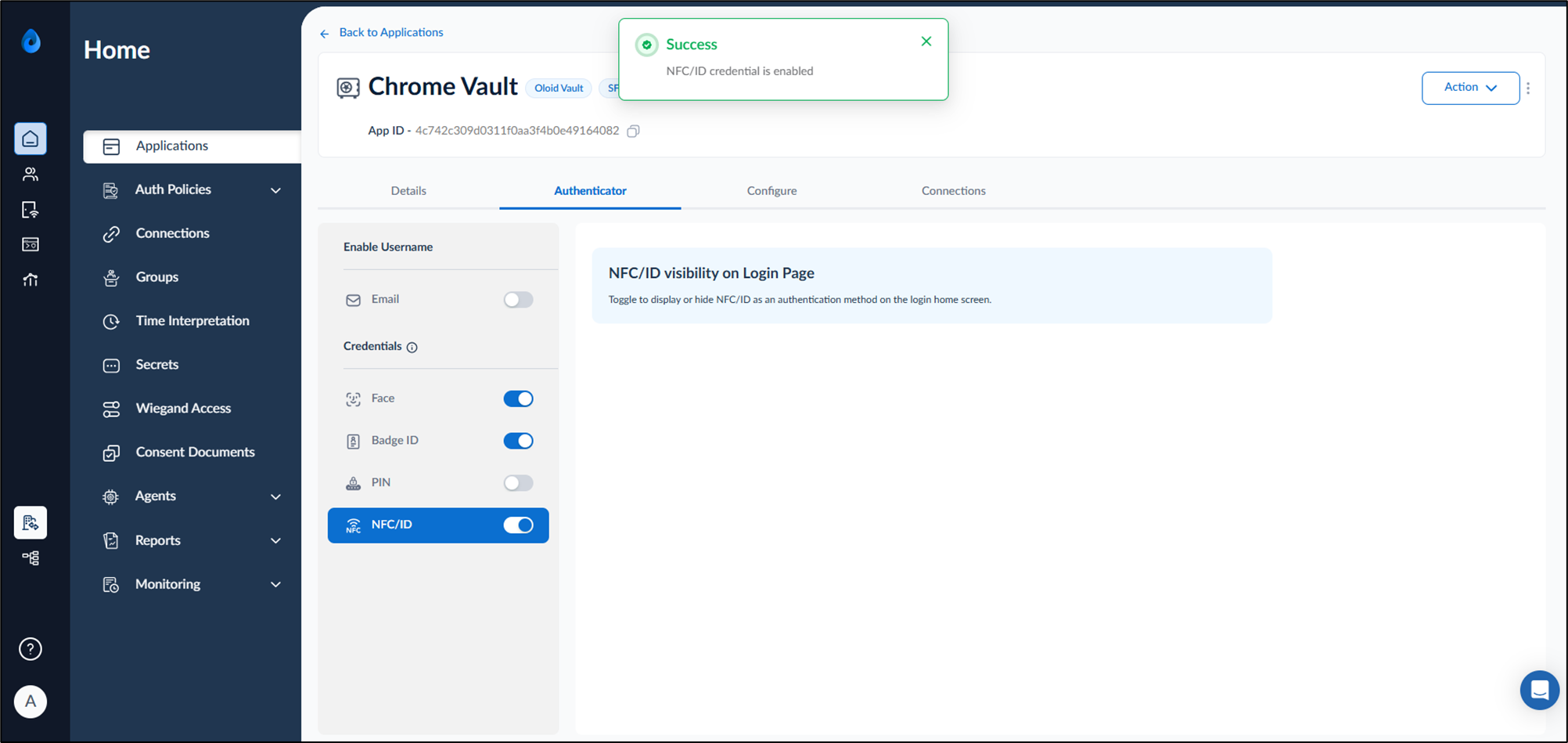Image resolution: width=1568 pixels, height=743 pixels.
Task: Open the analytics chart rail icon
Action: pos(31,280)
